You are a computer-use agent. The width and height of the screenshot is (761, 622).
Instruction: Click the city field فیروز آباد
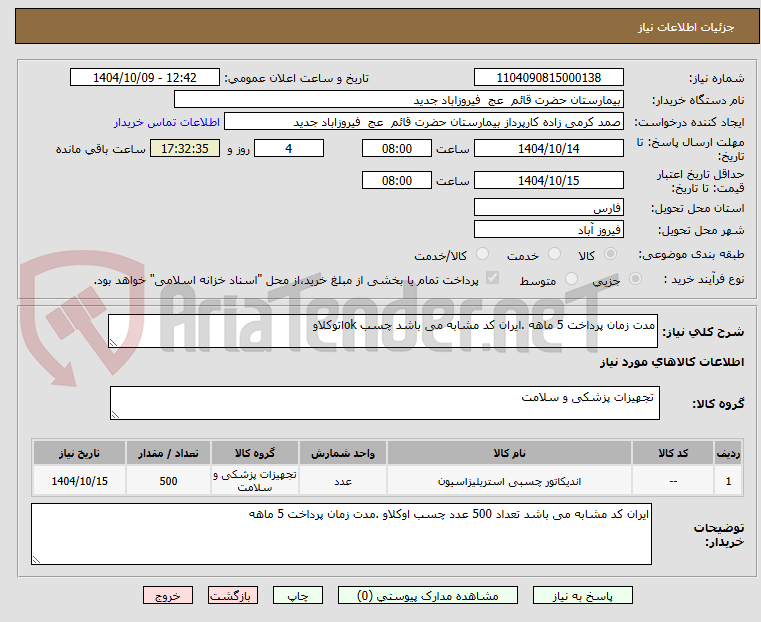[x=548, y=229]
